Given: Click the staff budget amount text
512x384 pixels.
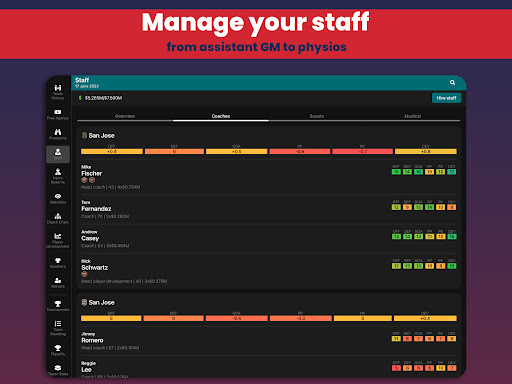Looking at the screenshot, I should click(103, 98).
